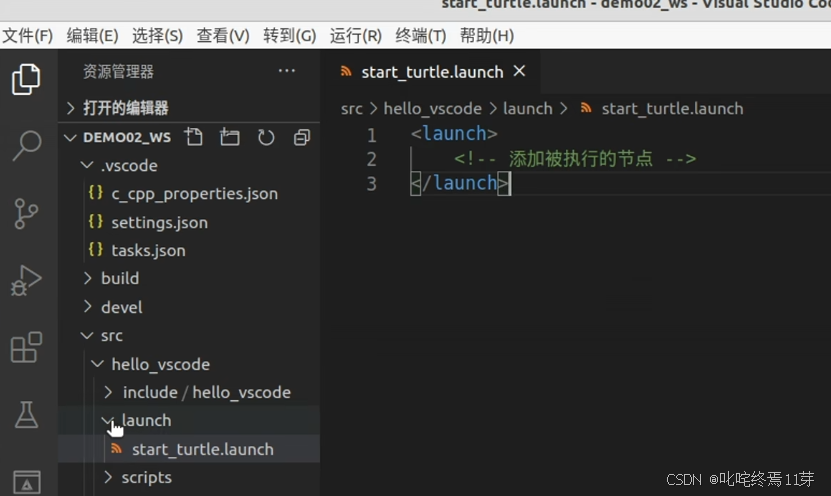831x496 pixels.
Task: Click the RSS icon beside start_turtle.launch in tree
Action: [117, 449]
